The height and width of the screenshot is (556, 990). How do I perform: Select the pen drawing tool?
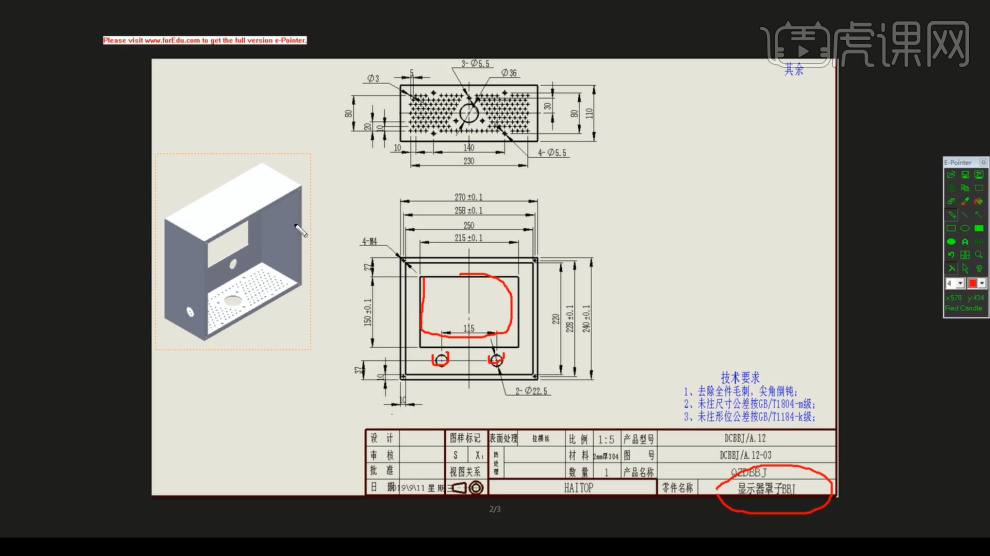pyautogui.click(x=951, y=215)
